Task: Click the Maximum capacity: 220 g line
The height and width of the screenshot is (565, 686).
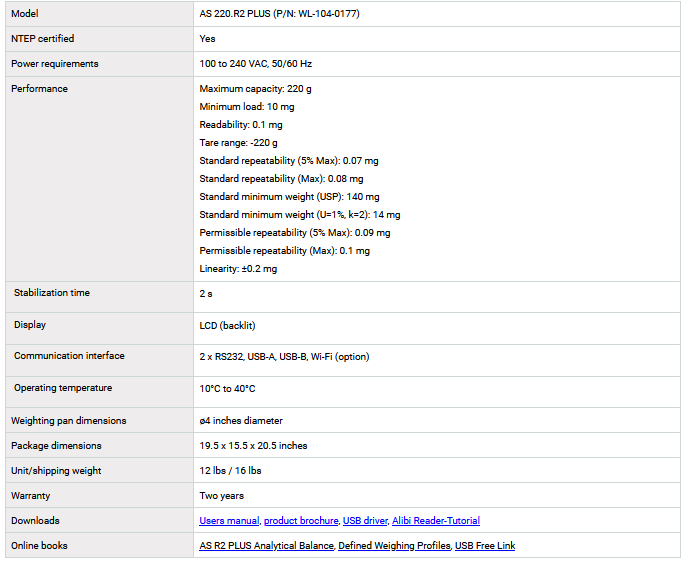Action: pos(255,89)
